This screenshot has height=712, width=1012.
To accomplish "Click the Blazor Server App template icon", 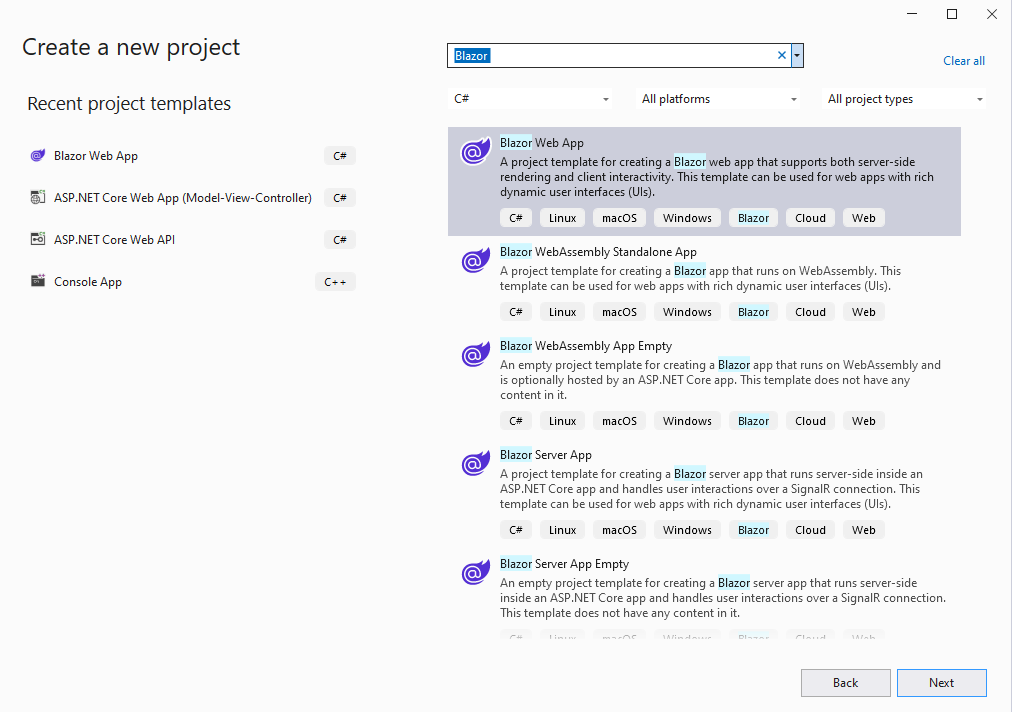I will (x=475, y=463).
